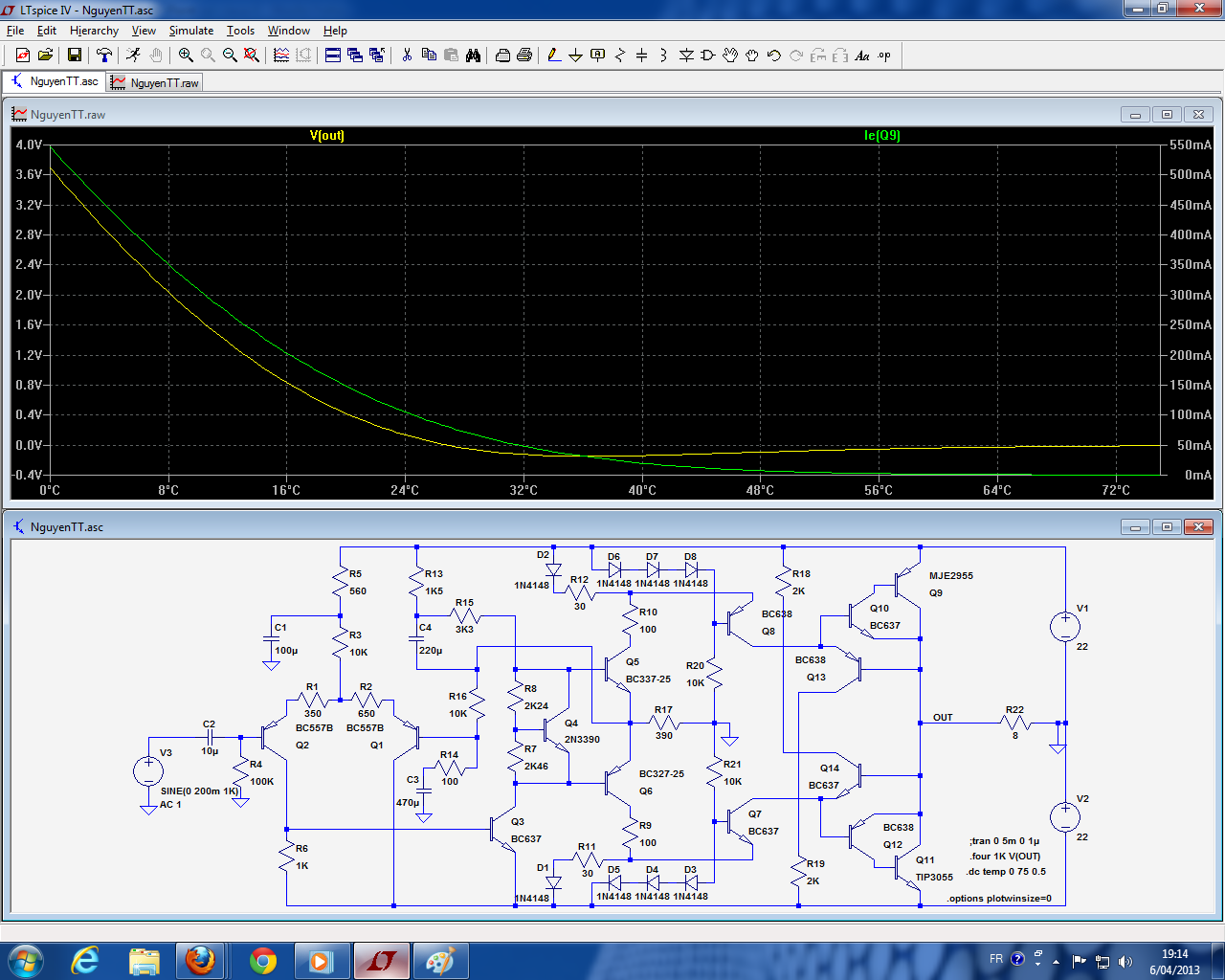Open the Control Panel hammer icon
1225x980 pixels.
coord(104,56)
